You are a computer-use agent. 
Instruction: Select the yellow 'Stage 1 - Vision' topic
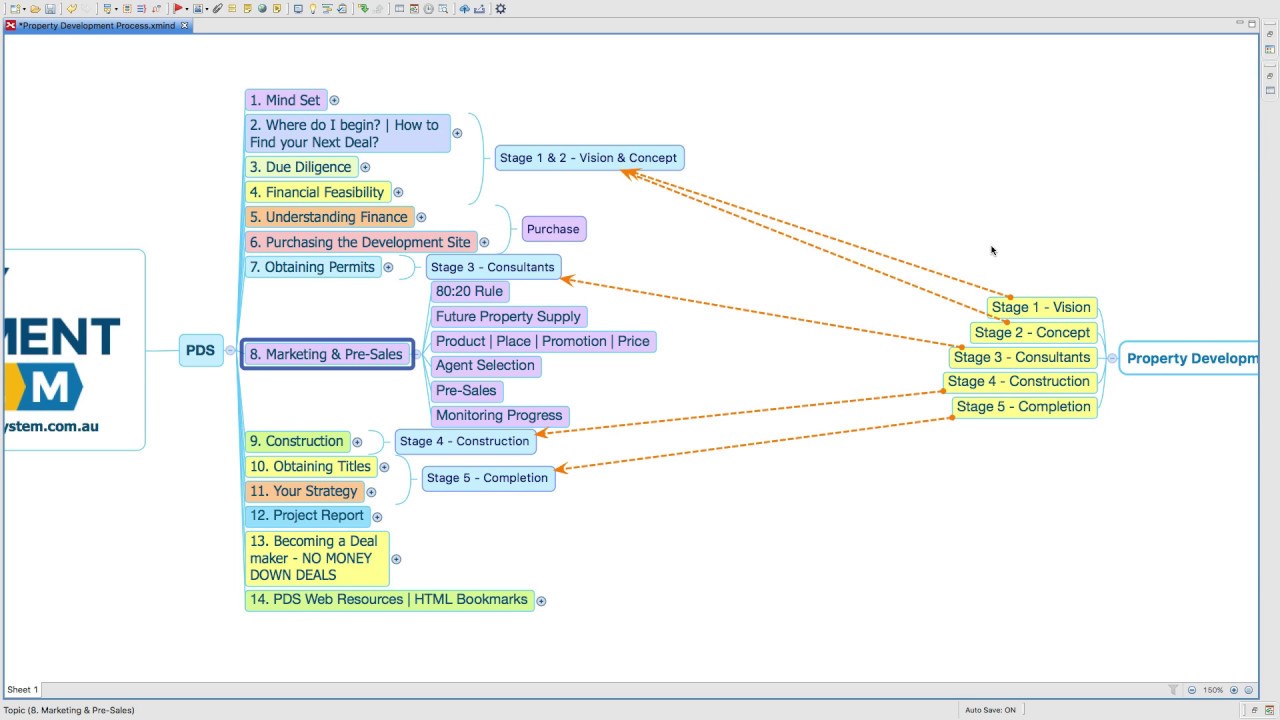tap(1041, 307)
